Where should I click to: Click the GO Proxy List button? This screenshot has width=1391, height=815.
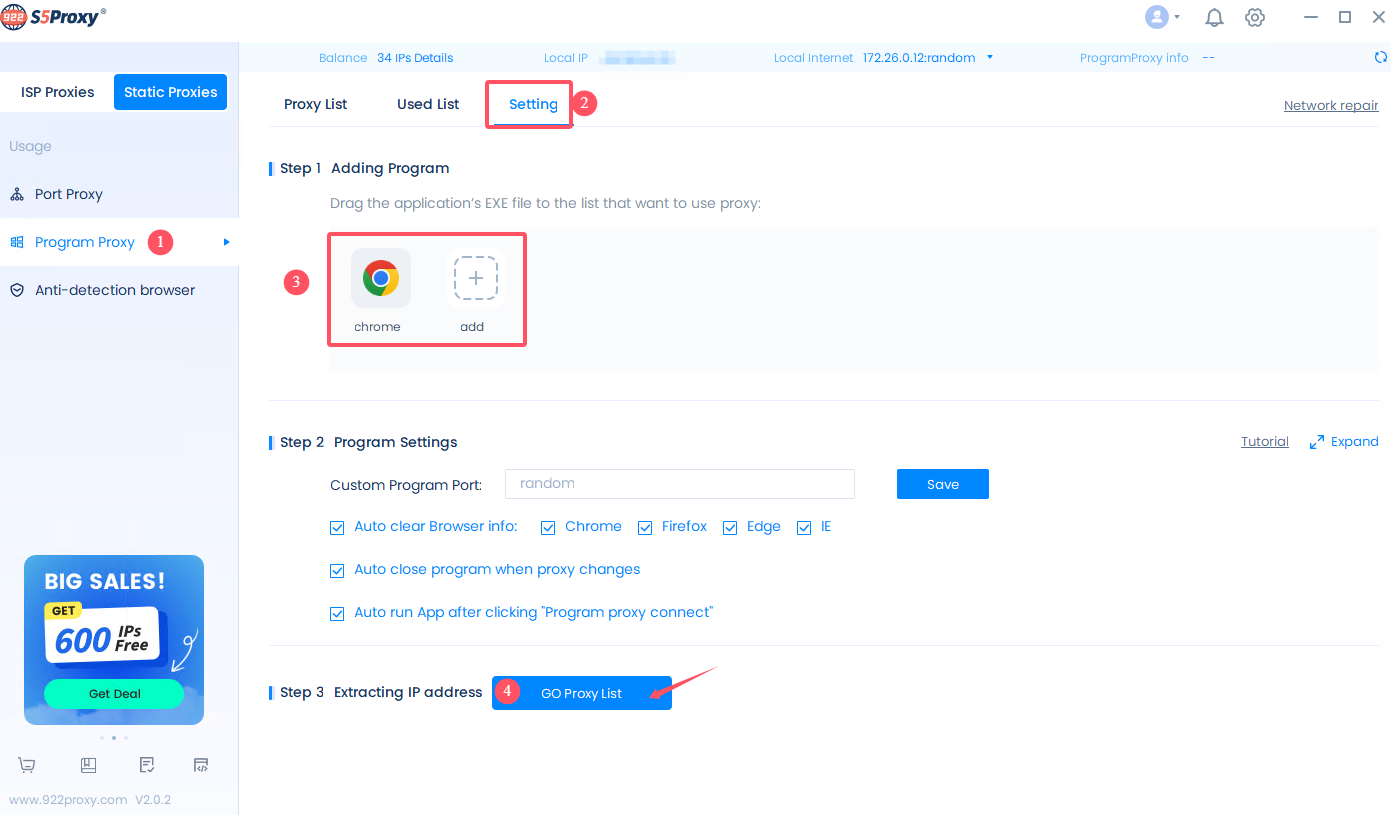pyautogui.click(x=581, y=693)
